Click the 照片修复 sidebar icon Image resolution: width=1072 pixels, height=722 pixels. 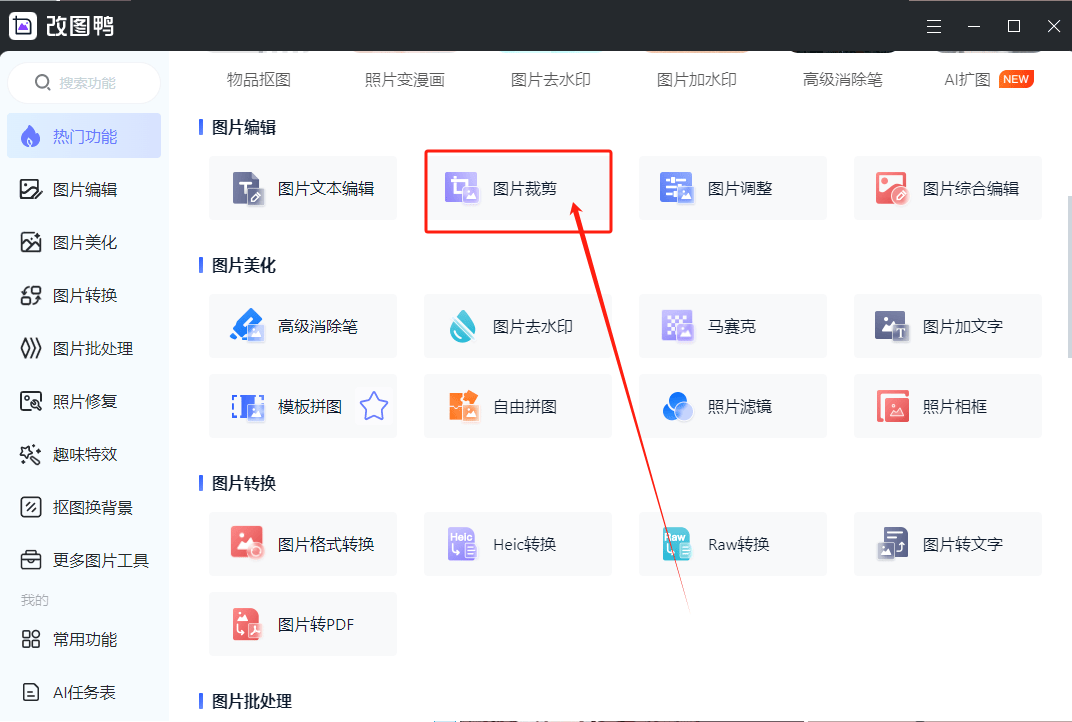31,401
